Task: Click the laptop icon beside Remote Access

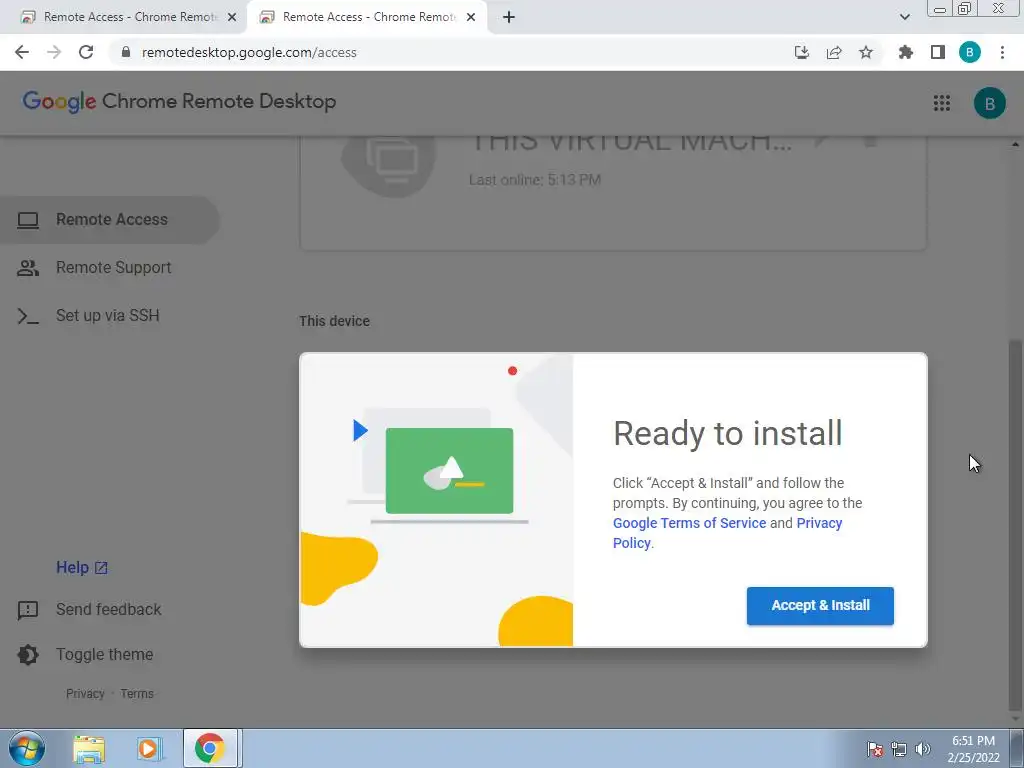Action: click(x=27, y=220)
